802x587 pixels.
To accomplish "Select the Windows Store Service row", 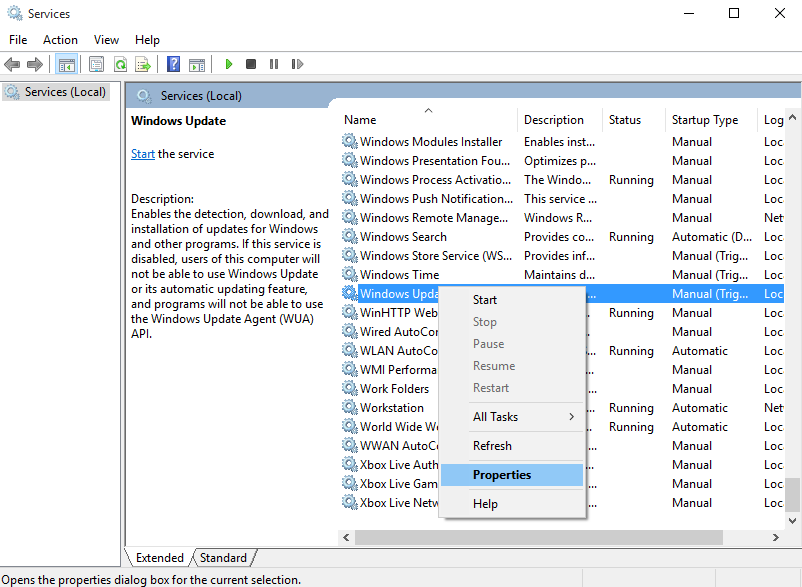I will pyautogui.click(x=562, y=256).
